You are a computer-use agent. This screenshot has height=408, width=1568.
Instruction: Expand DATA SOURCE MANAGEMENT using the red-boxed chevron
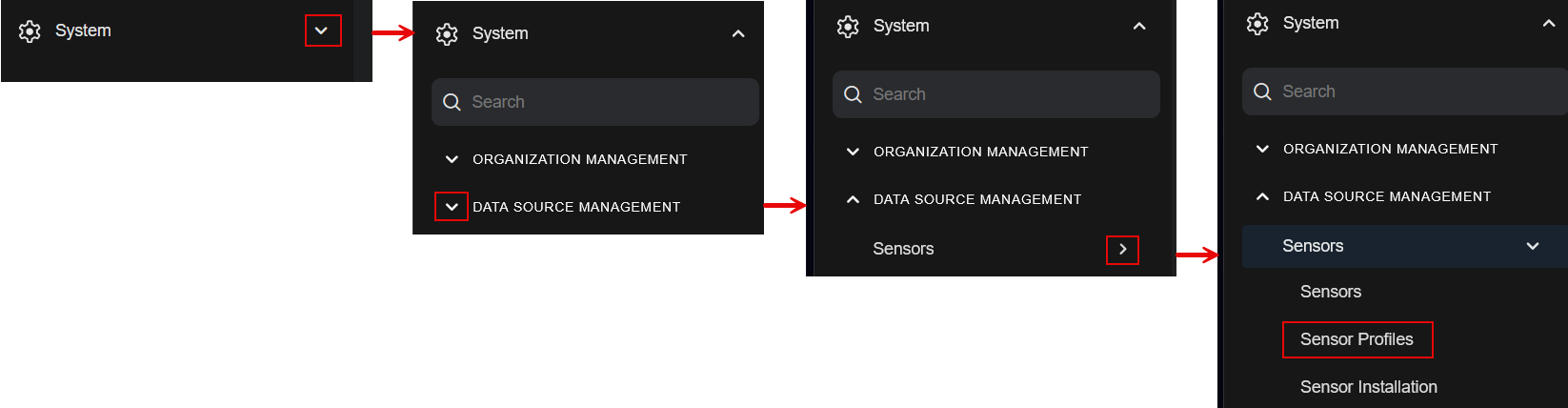pos(452,207)
